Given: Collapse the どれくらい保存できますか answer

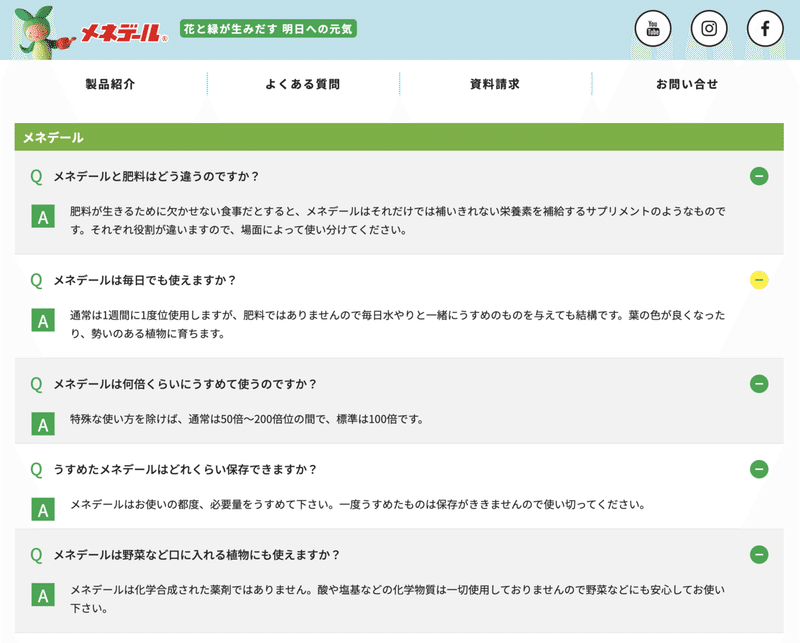Looking at the screenshot, I should 759,469.
